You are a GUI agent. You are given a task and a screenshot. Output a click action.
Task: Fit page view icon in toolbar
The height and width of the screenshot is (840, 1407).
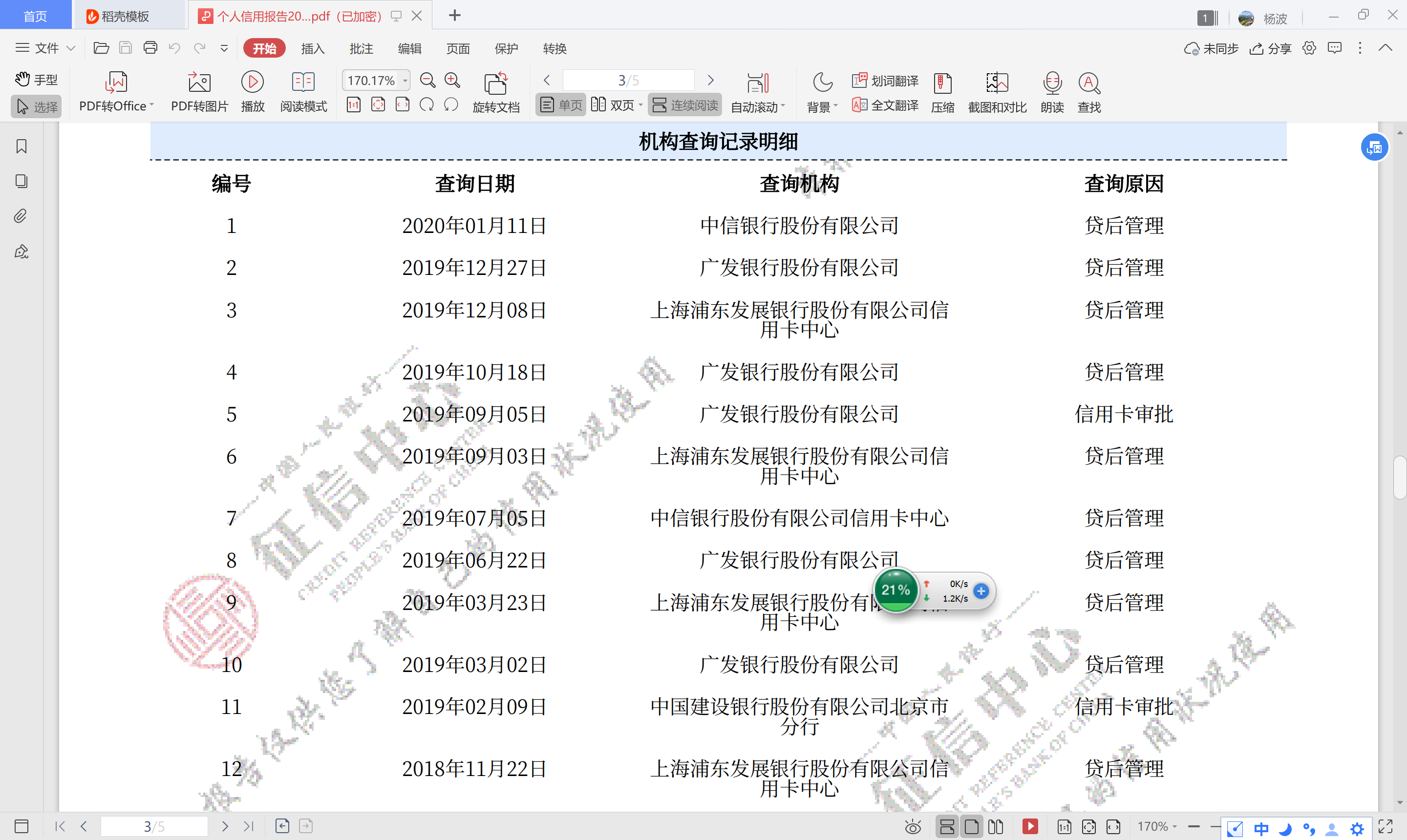click(x=378, y=105)
